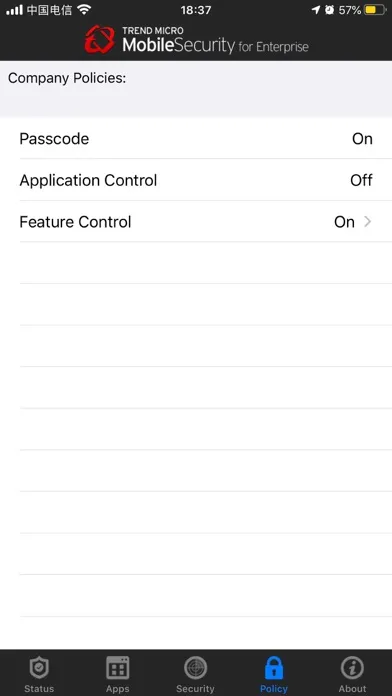This screenshot has height=696, width=392.
Task: Open the About info icon
Action: click(352, 668)
